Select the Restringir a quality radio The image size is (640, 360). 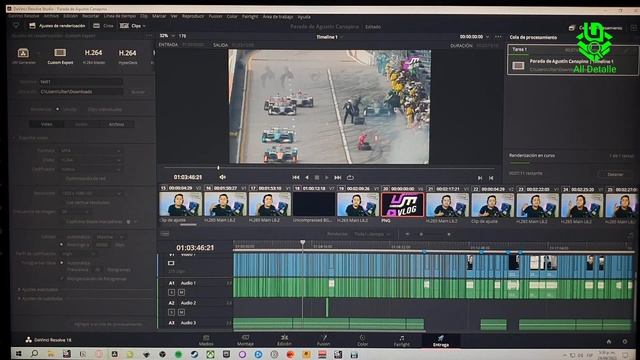coord(62,244)
